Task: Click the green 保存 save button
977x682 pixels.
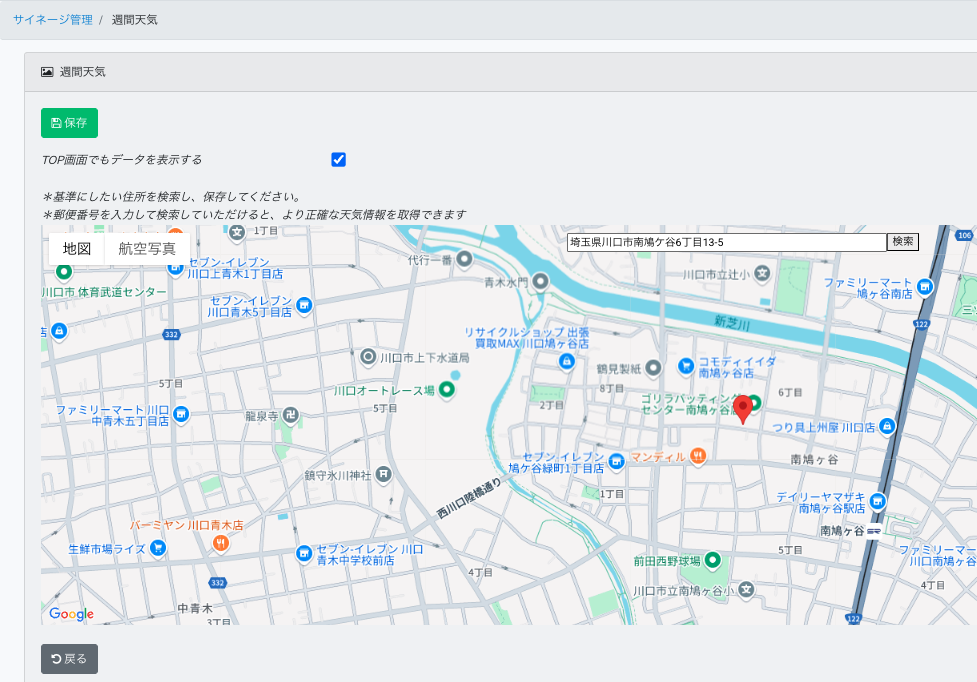Action: (69, 123)
